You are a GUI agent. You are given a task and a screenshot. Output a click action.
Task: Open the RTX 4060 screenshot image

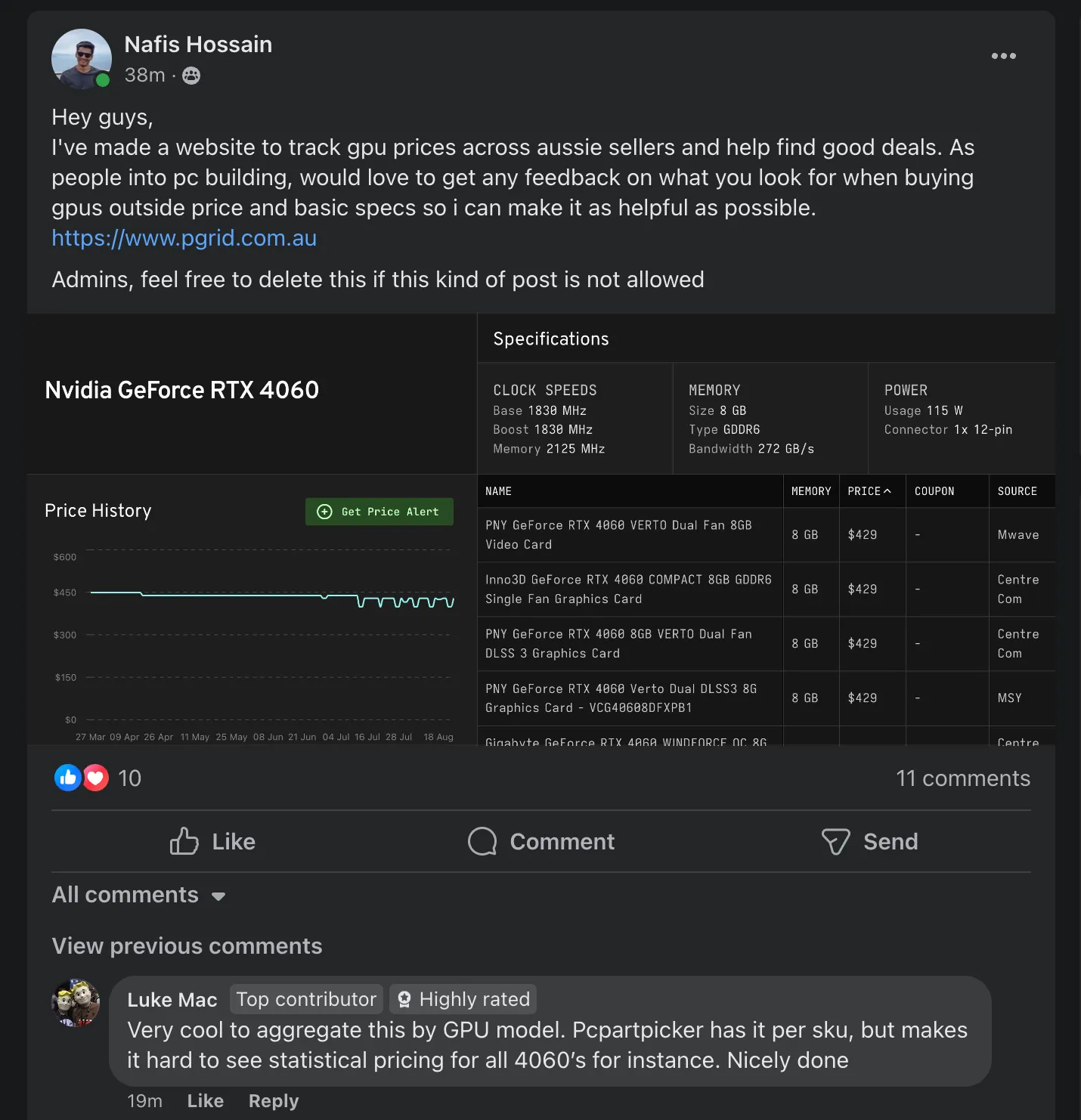[x=540, y=529]
